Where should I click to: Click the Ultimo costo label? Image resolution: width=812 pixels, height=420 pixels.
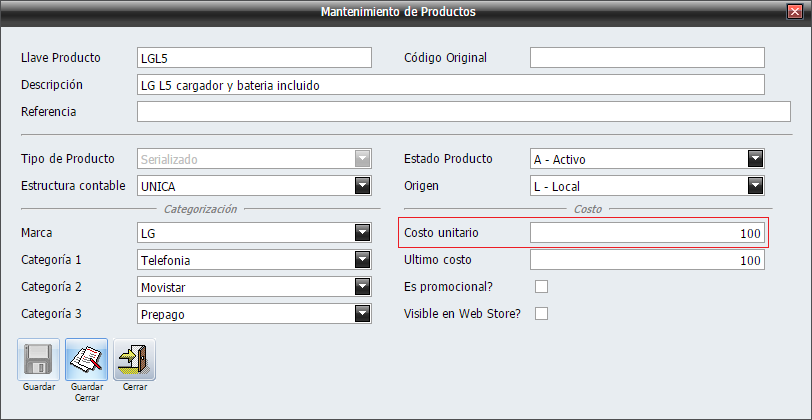438,260
